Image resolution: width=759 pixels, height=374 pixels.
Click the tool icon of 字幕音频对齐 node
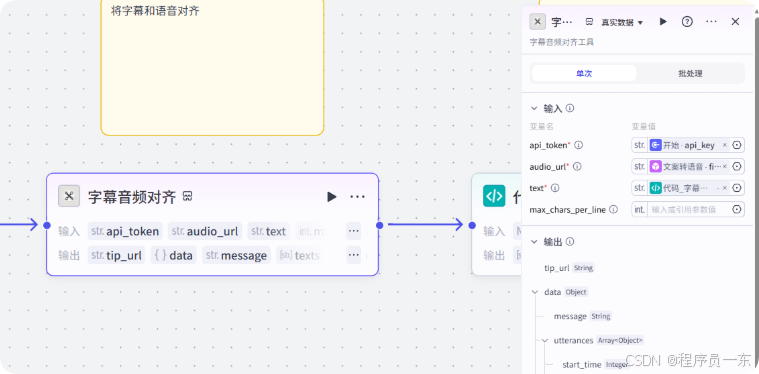69,196
